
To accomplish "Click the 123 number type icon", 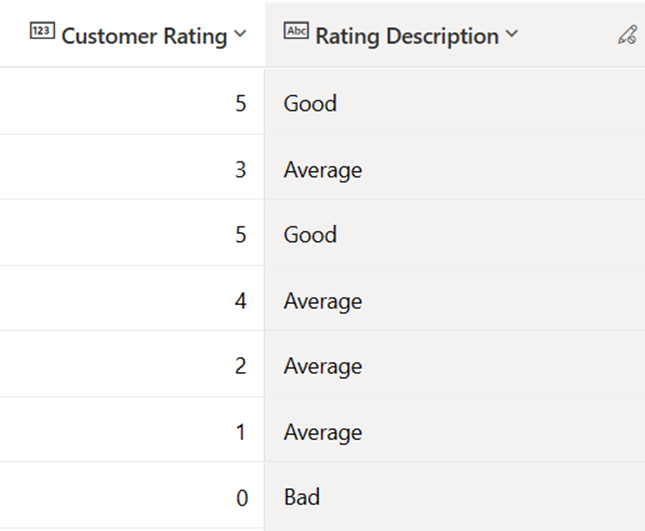I will click(42, 31).
